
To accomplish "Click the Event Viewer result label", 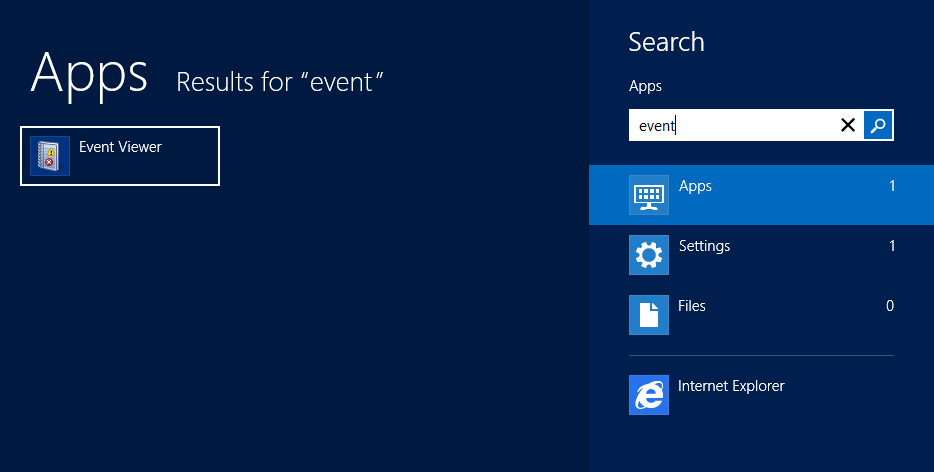I will [120, 147].
